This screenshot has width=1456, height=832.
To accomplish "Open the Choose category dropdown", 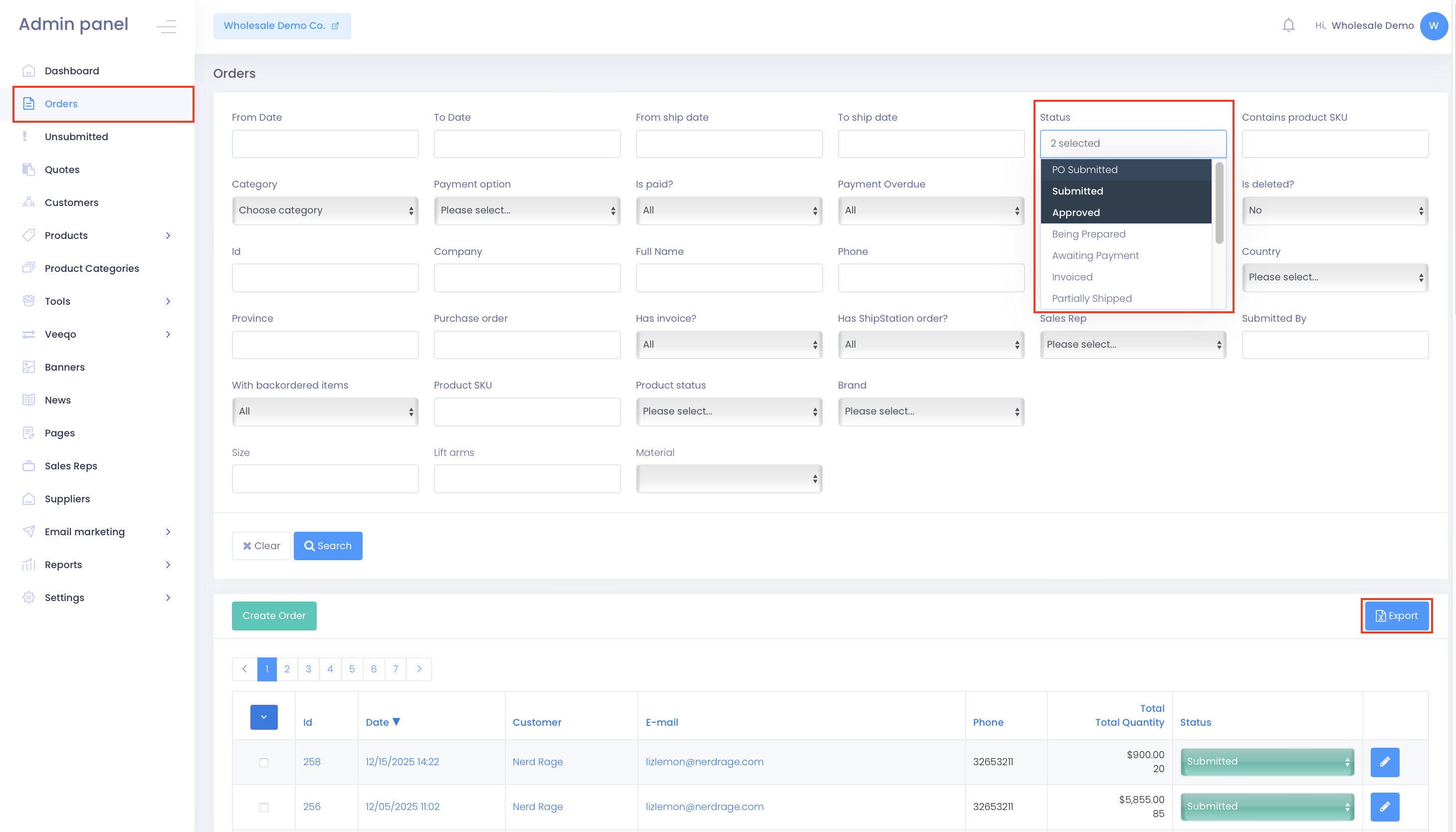I will tap(325, 210).
